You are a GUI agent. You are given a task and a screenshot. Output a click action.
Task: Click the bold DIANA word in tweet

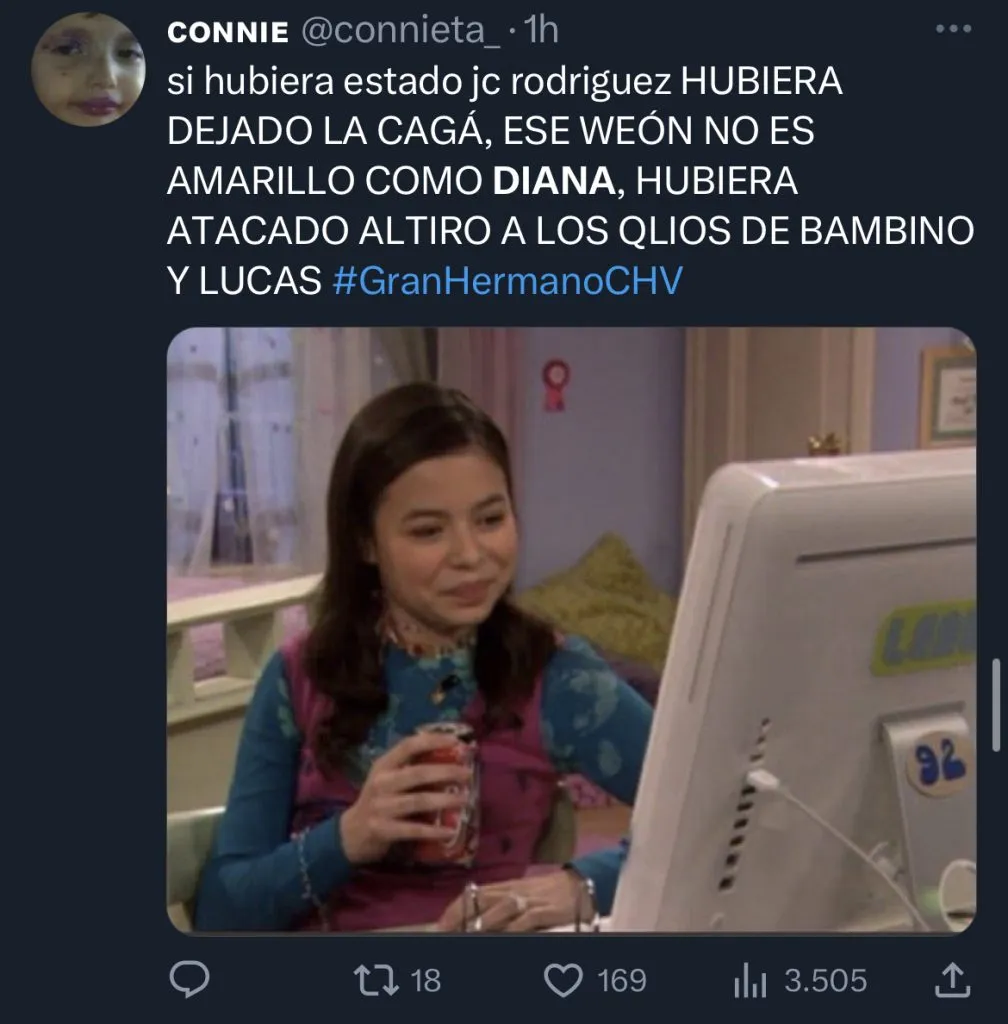point(554,181)
